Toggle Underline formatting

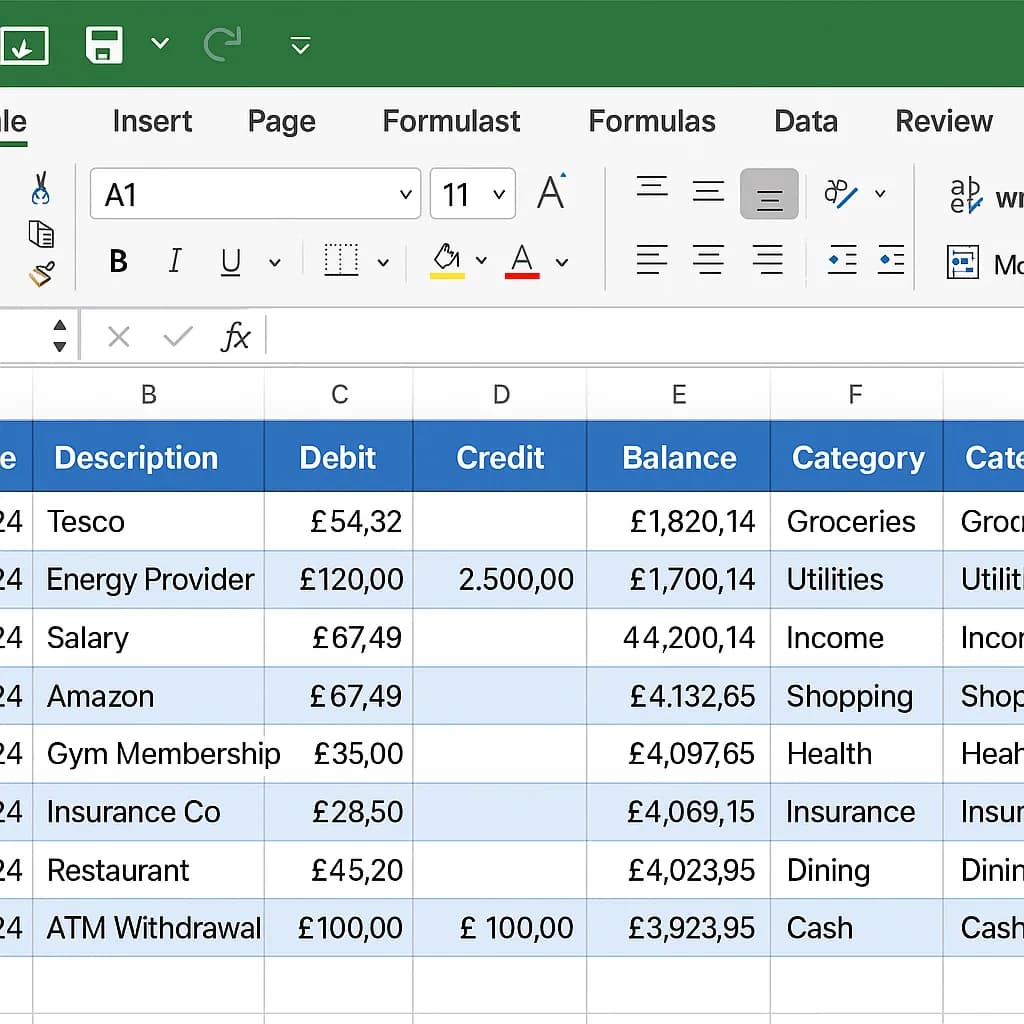point(231,263)
